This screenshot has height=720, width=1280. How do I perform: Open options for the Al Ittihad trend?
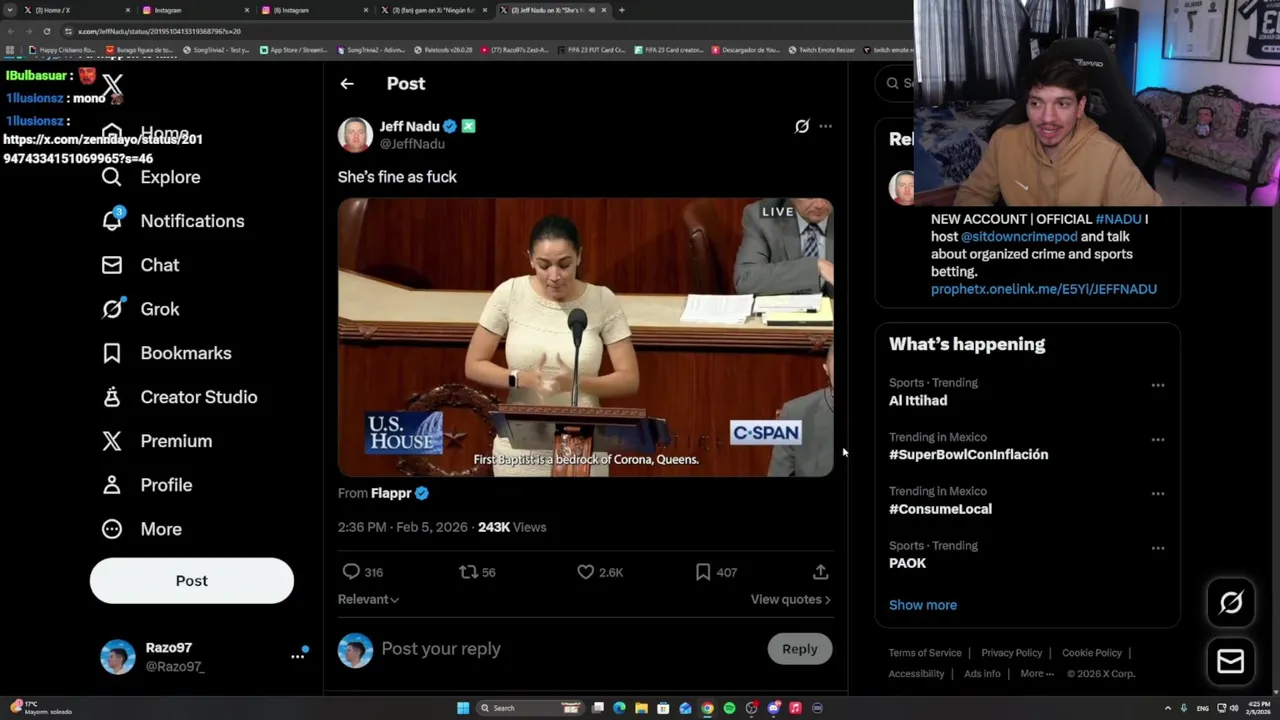[1158, 385]
